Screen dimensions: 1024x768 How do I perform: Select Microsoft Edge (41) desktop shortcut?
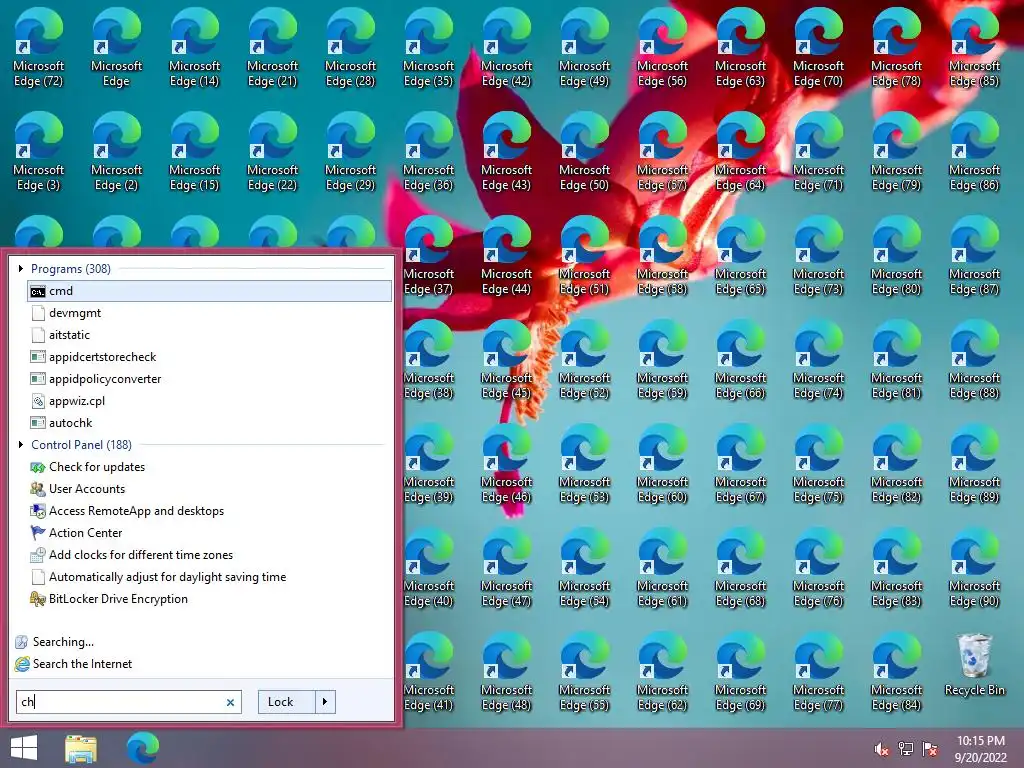coord(428,671)
